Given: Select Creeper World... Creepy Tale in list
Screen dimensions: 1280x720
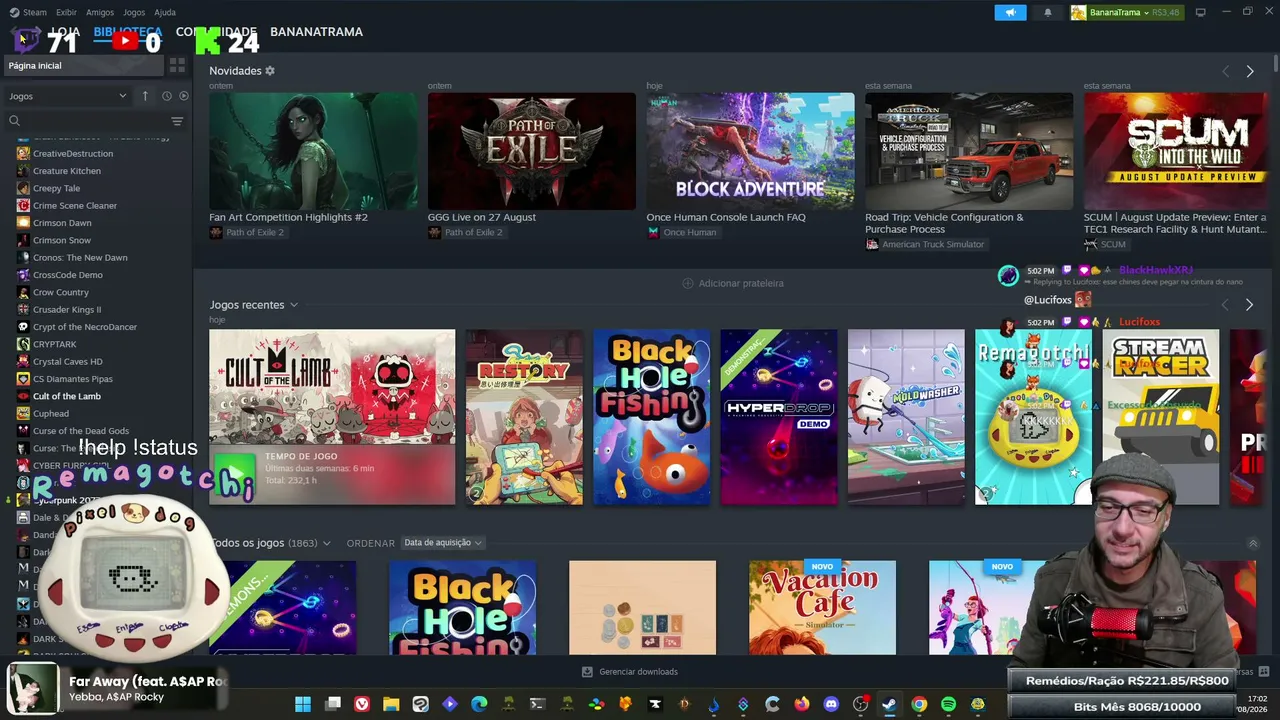Looking at the screenshot, I should tap(56, 188).
